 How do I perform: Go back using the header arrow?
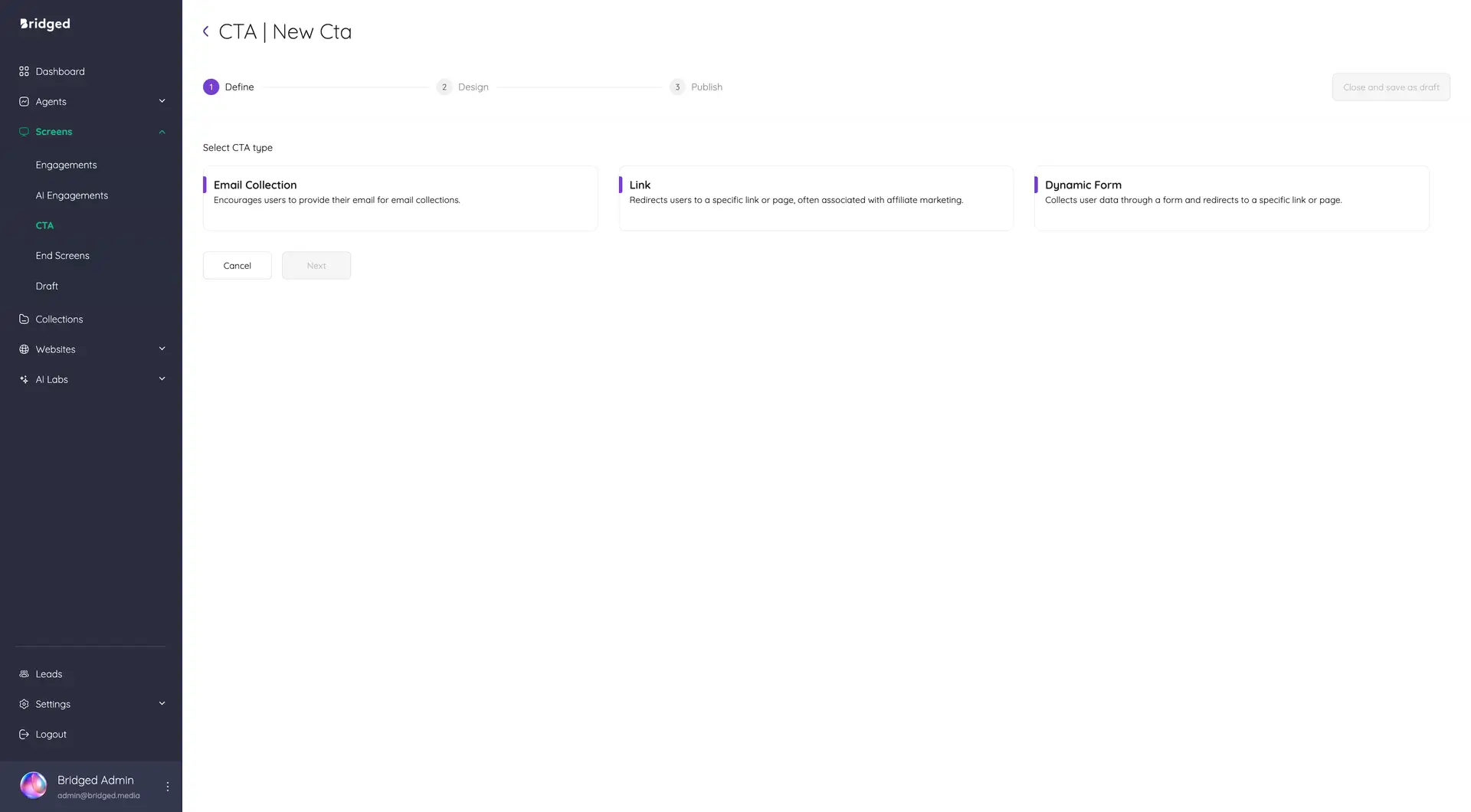pos(205,31)
